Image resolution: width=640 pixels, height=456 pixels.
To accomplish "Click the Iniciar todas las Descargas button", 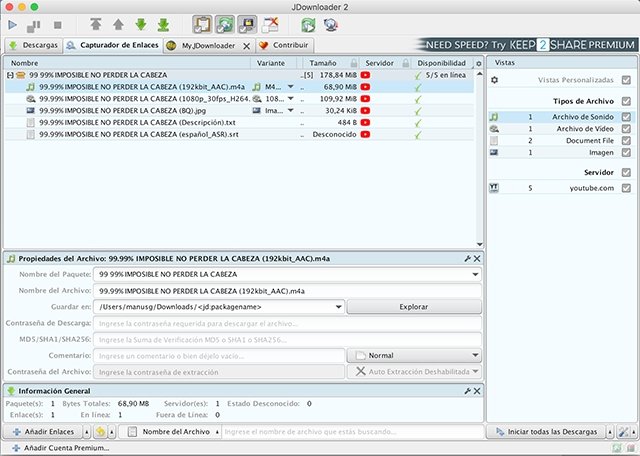I will (547, 432).
